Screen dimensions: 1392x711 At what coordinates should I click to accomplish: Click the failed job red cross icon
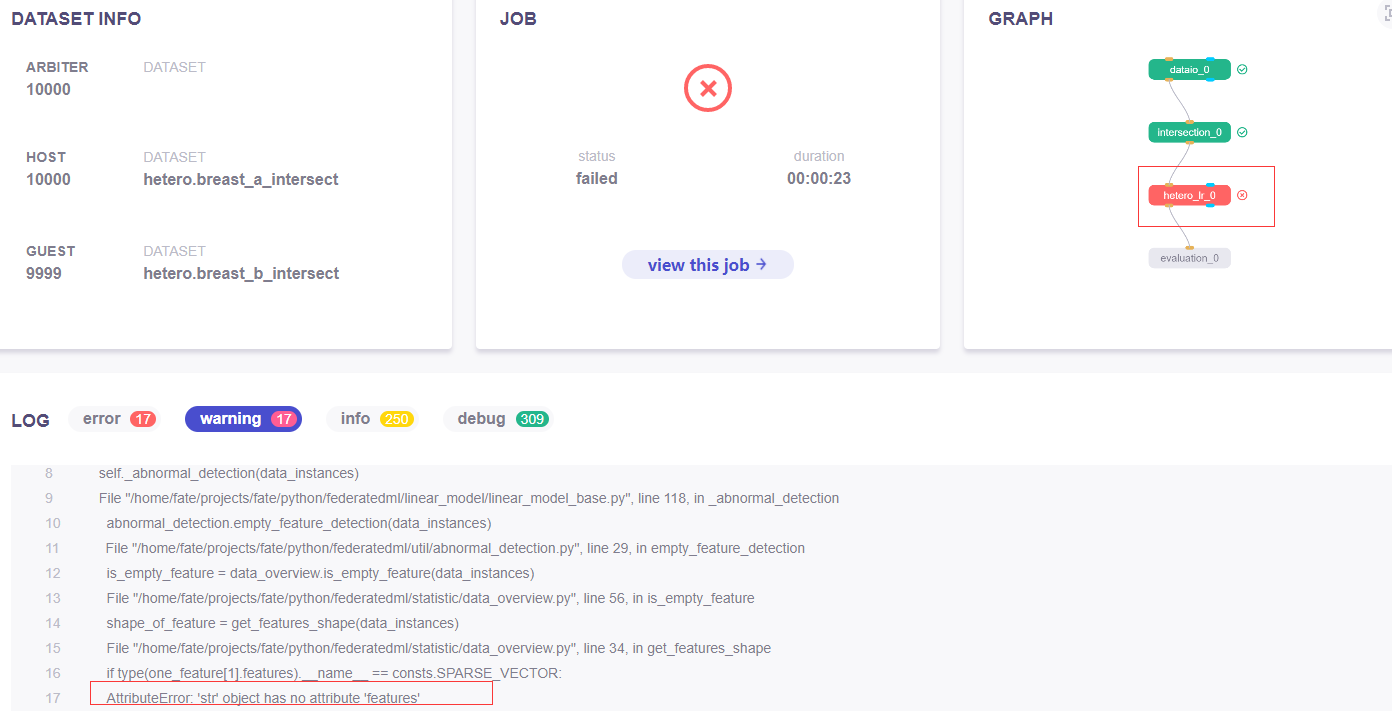pyautogui.click(x=708, y=88)
